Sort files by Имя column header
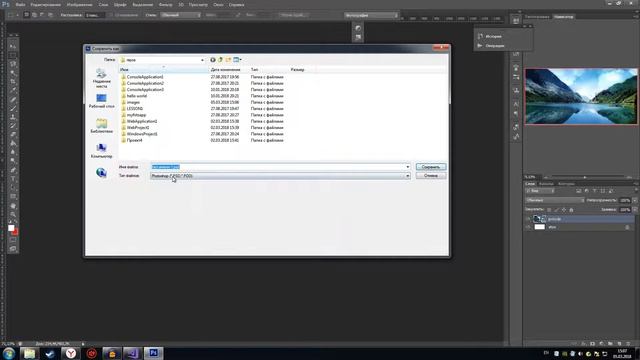Screen dimensions: 640x360 click(164, 70)
